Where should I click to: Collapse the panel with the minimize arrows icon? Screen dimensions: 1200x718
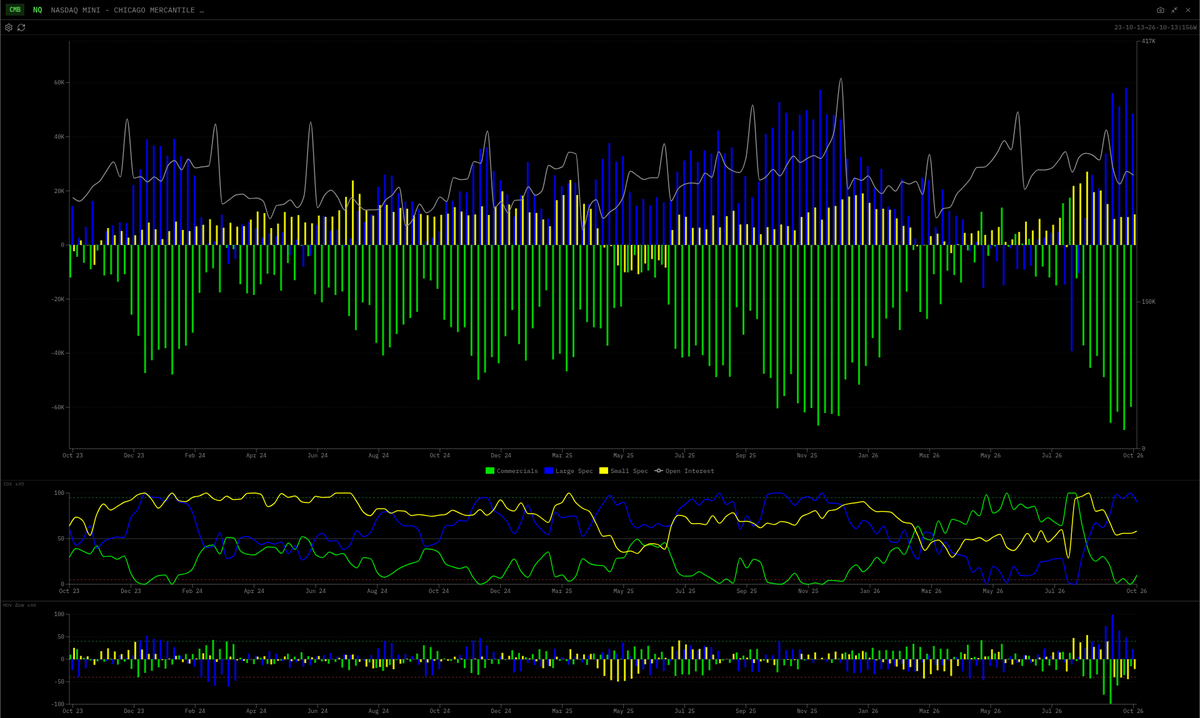click(x=1174, y=10)
